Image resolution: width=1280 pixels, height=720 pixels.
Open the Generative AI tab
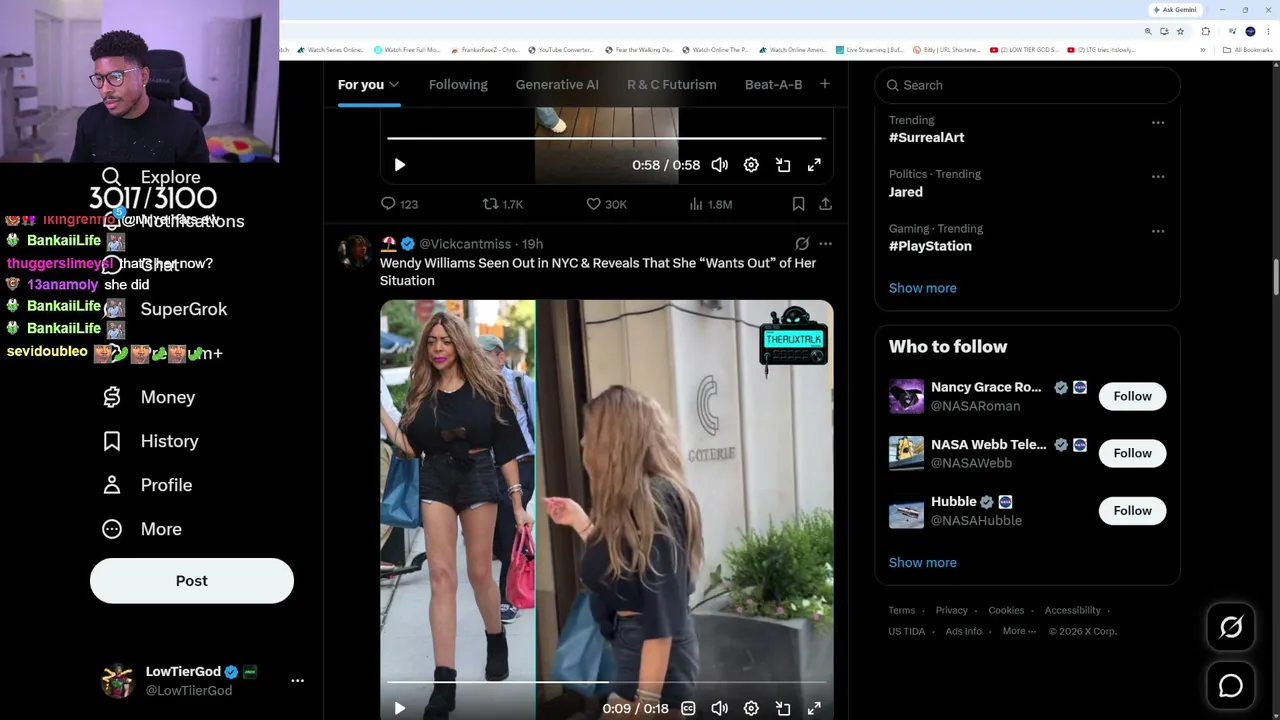coord(557,85)
